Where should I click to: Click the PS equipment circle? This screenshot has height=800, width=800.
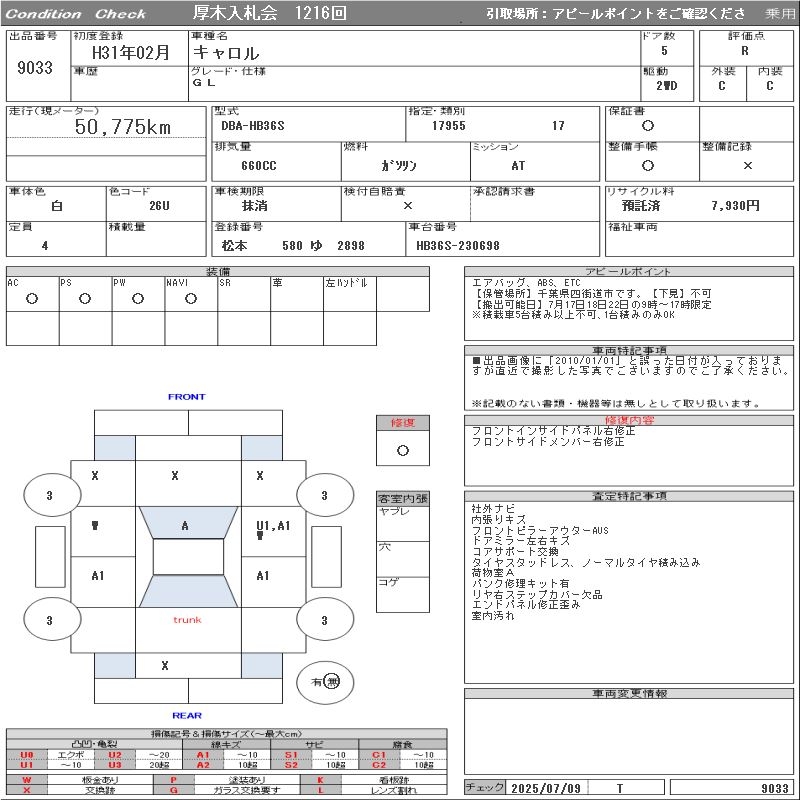coord(85,298)
